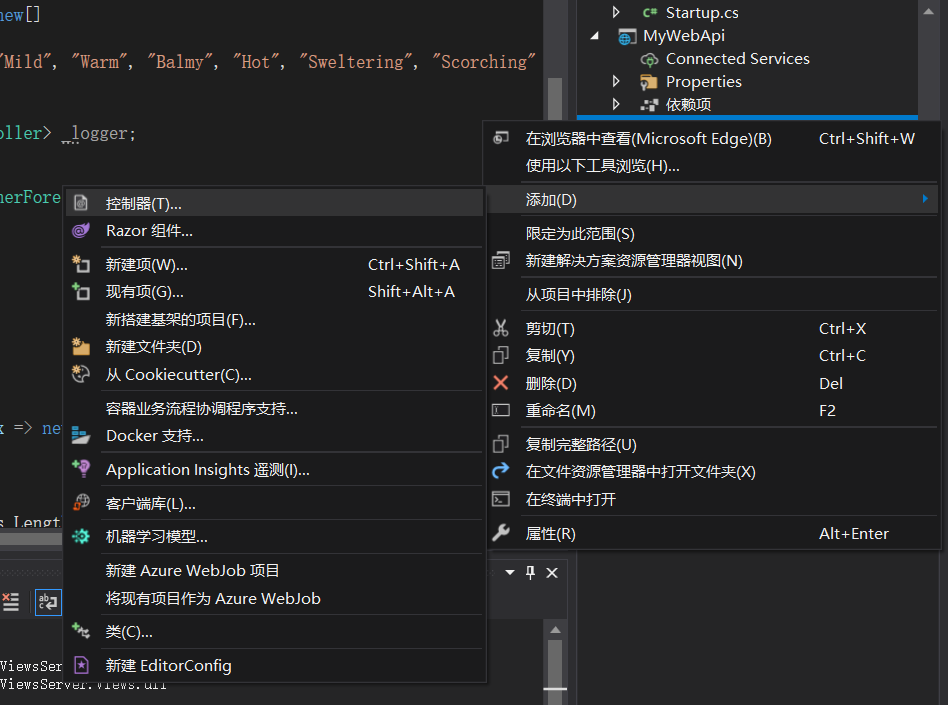Click the Ctrl+Shift+W shortcut text

(866, 138)
